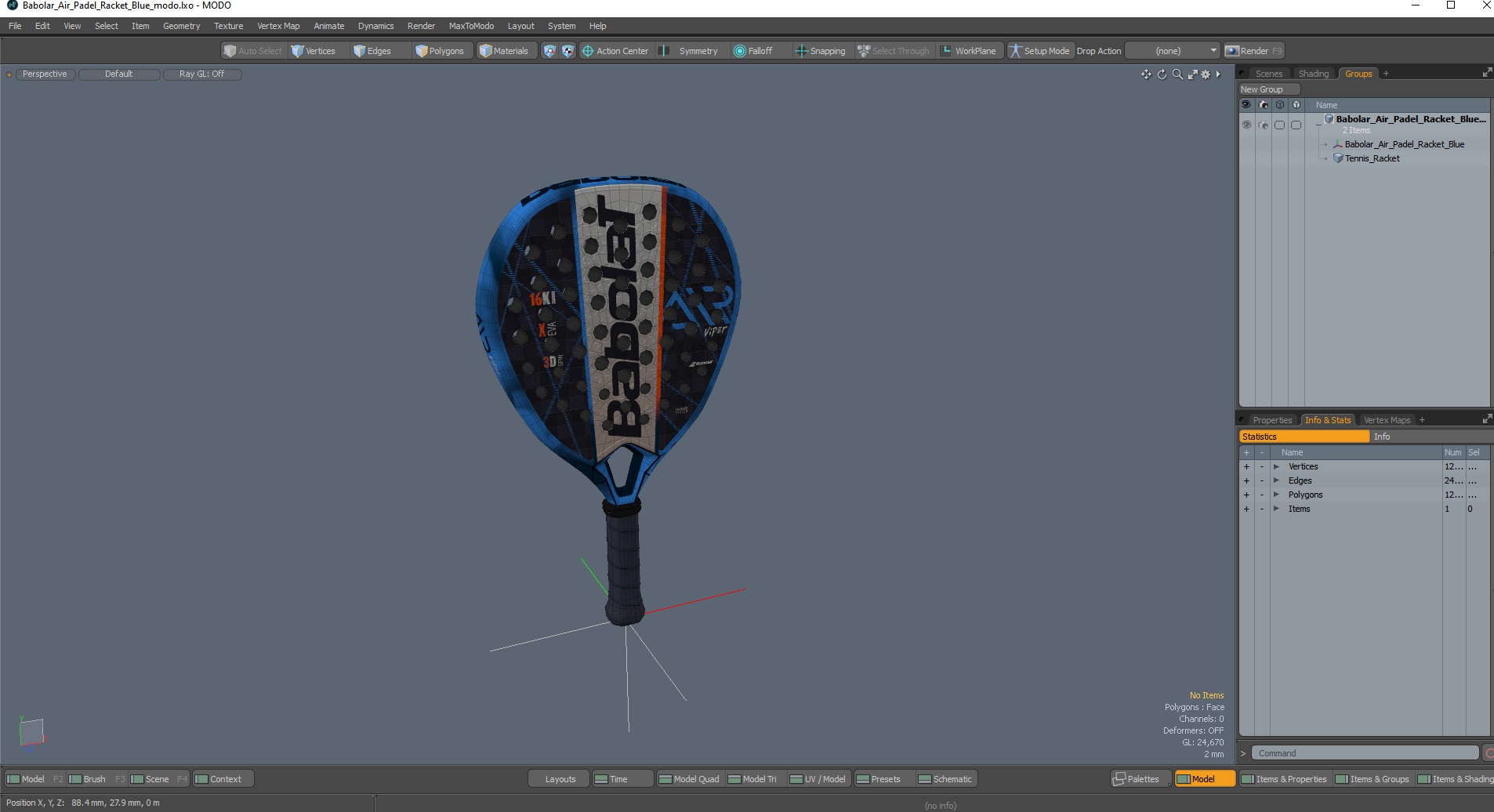Click the eye visibility column header
Viewport: 1494px width, 812px height.
(1246, 104)
